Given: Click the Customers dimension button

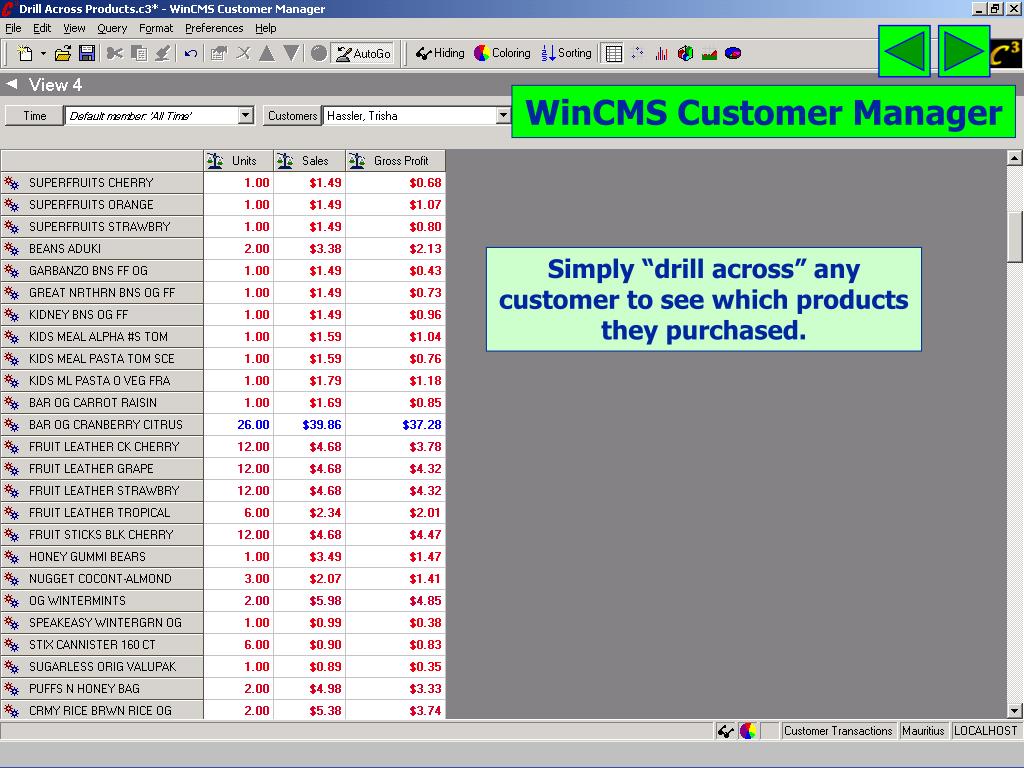Looking at the screenshot, I should point(292,116).
